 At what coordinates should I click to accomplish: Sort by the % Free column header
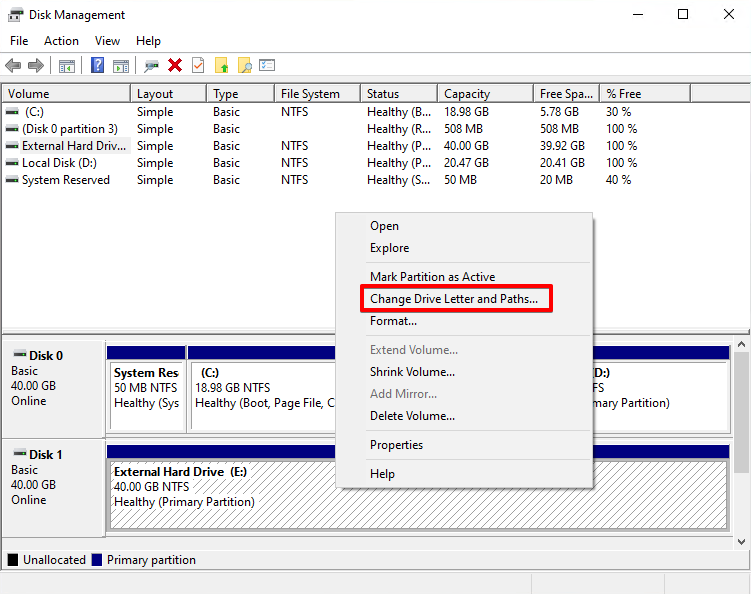(x=646, y=94)
